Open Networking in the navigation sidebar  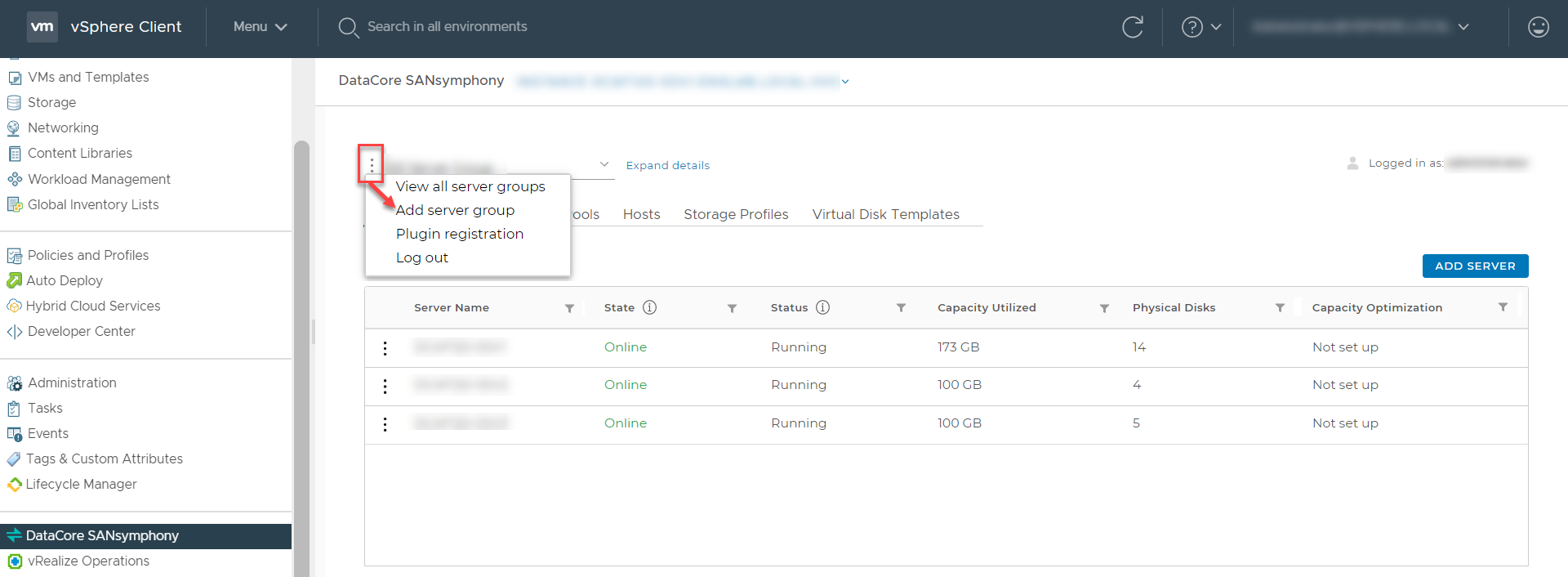coord(63,128)
